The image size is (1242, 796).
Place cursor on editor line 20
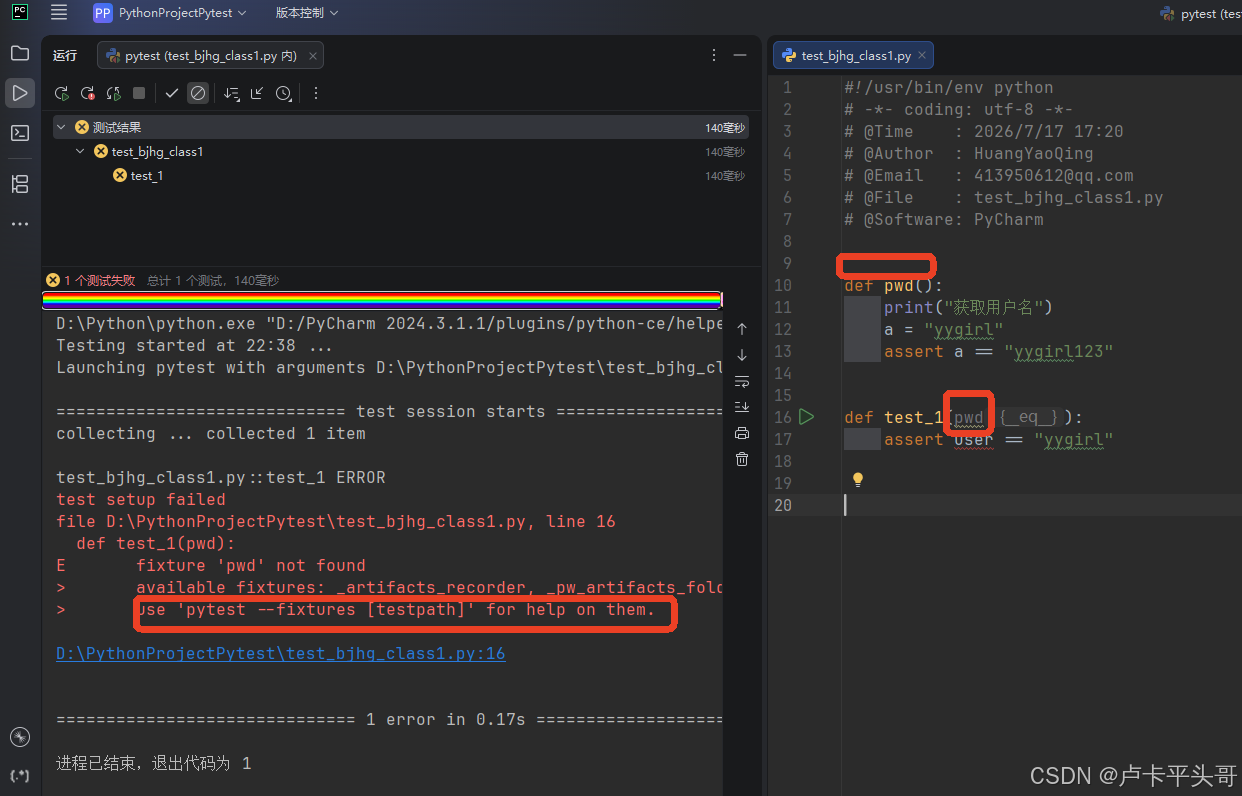pos(1040,505)
